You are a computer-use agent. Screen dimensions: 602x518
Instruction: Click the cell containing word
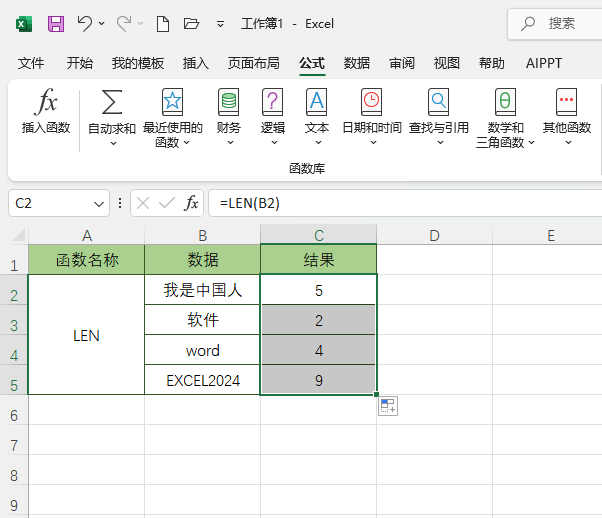(203, 350)
